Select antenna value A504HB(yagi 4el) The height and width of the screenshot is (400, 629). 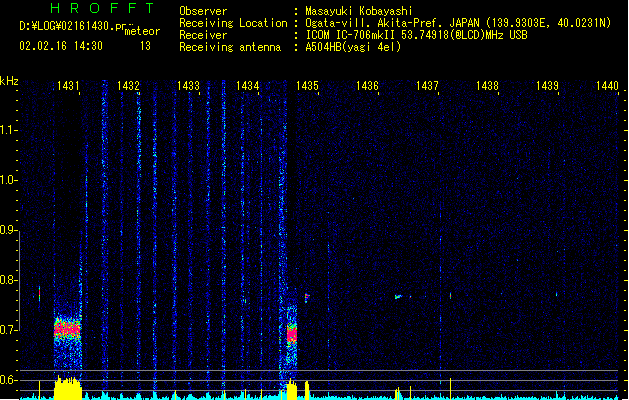(353, 47)
